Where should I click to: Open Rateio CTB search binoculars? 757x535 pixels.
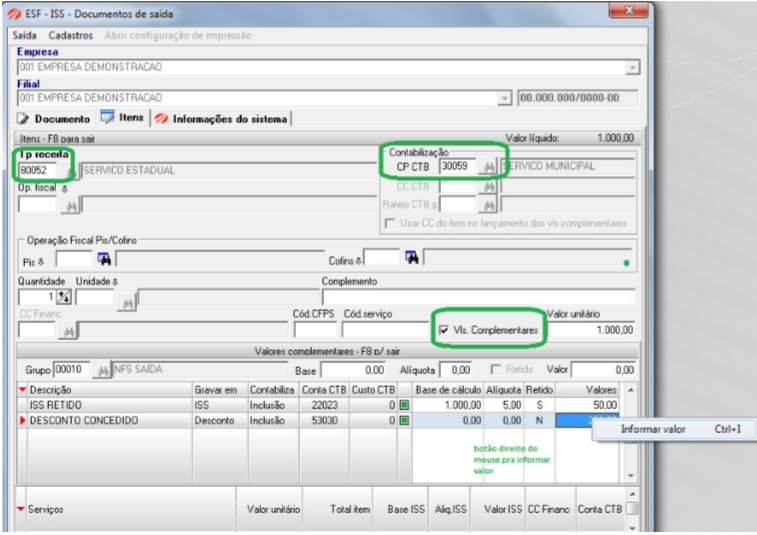(x=489, y=206)
